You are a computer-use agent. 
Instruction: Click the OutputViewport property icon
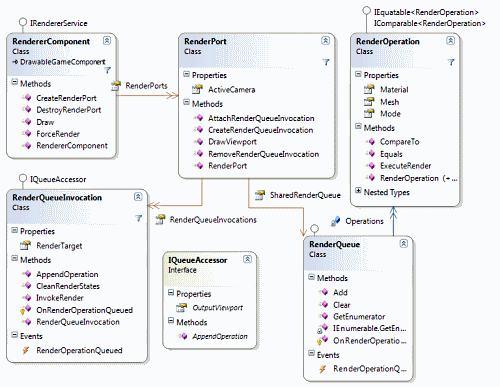(182, 307)
